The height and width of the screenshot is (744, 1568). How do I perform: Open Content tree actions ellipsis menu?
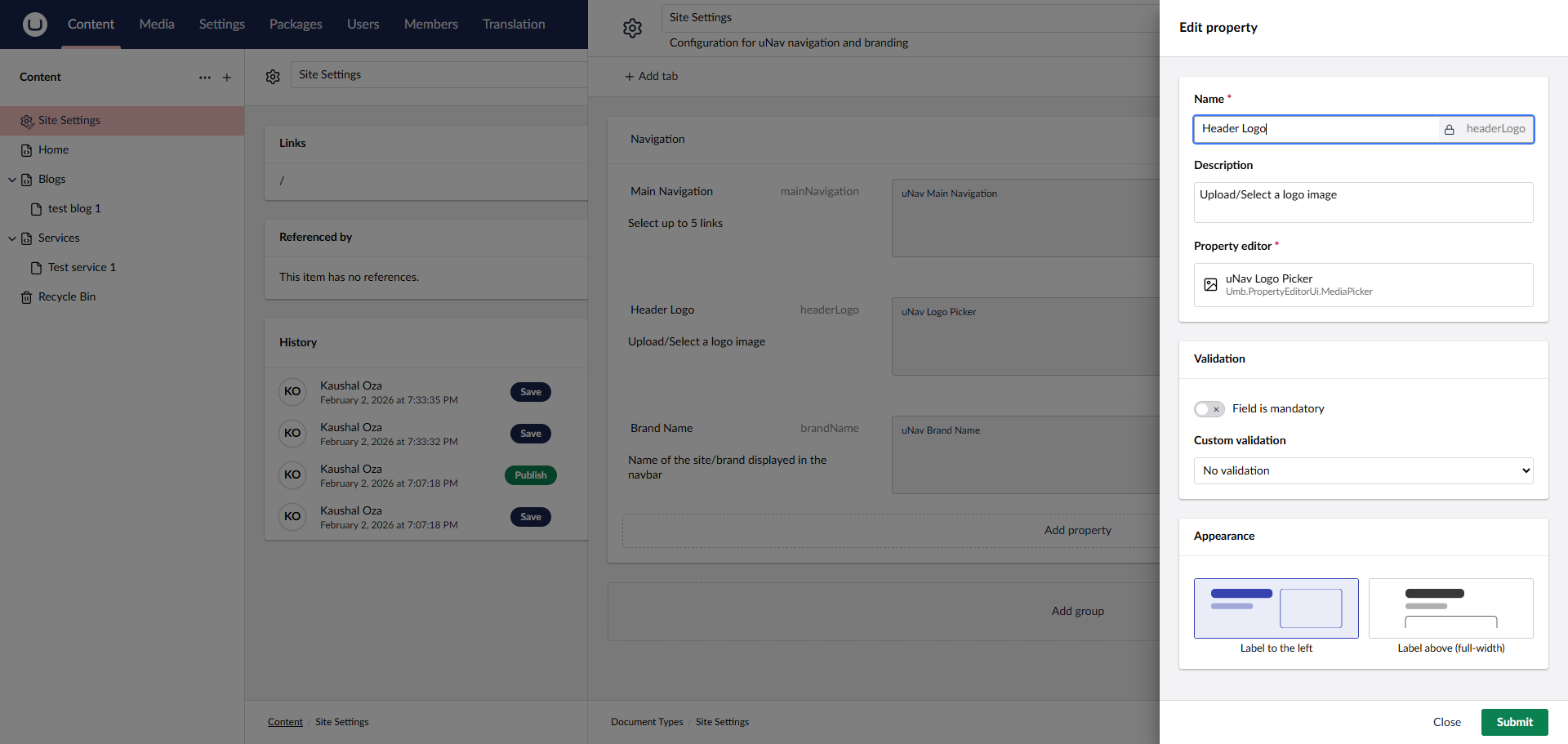(x=205, y=78)
